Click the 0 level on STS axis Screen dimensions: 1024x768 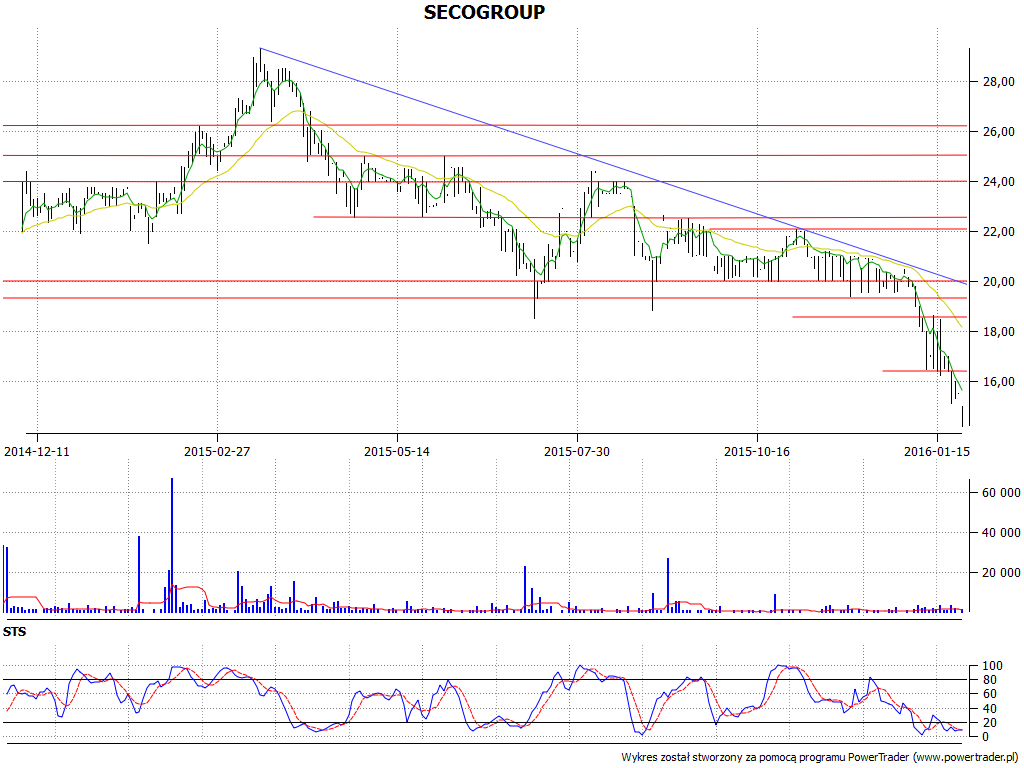[986, 737]
